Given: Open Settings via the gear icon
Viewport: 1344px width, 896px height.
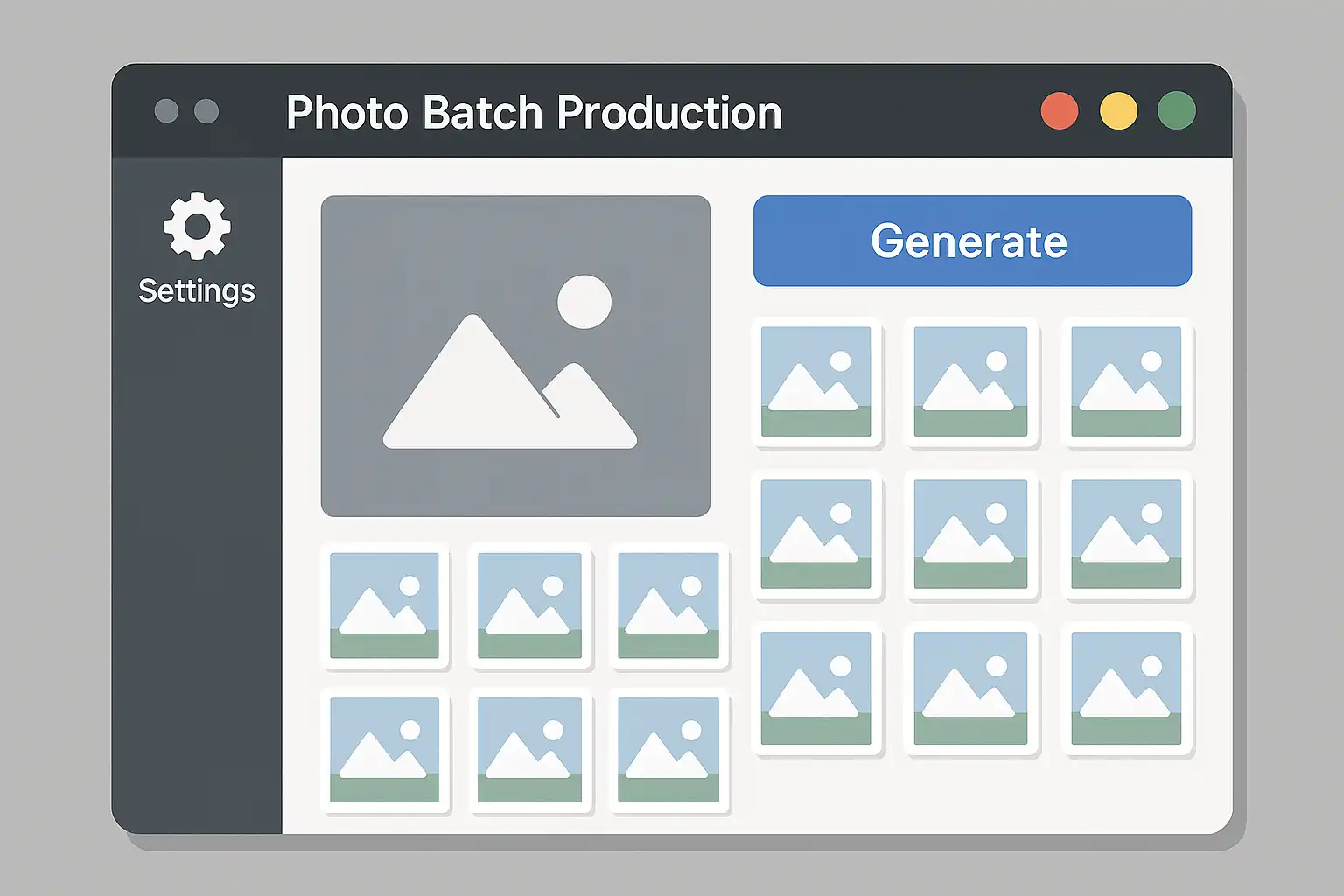Looking at the screenshot, I should pos(197,226).
